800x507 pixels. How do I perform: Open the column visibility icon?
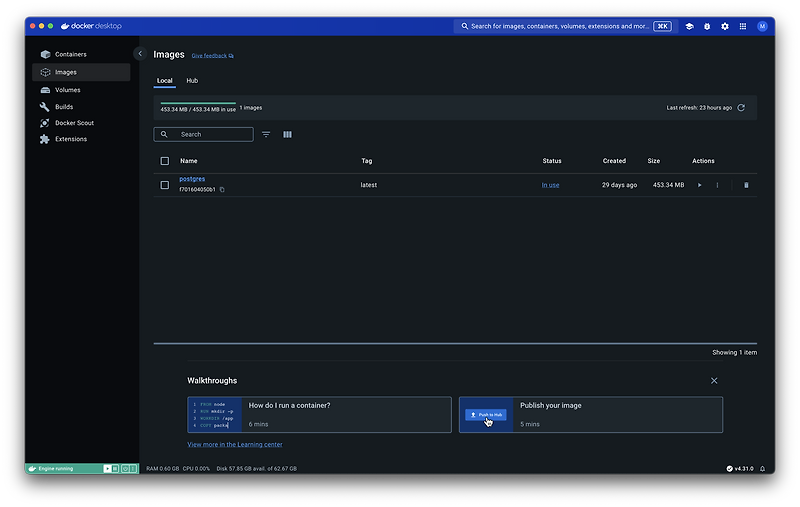click(287, 134)
